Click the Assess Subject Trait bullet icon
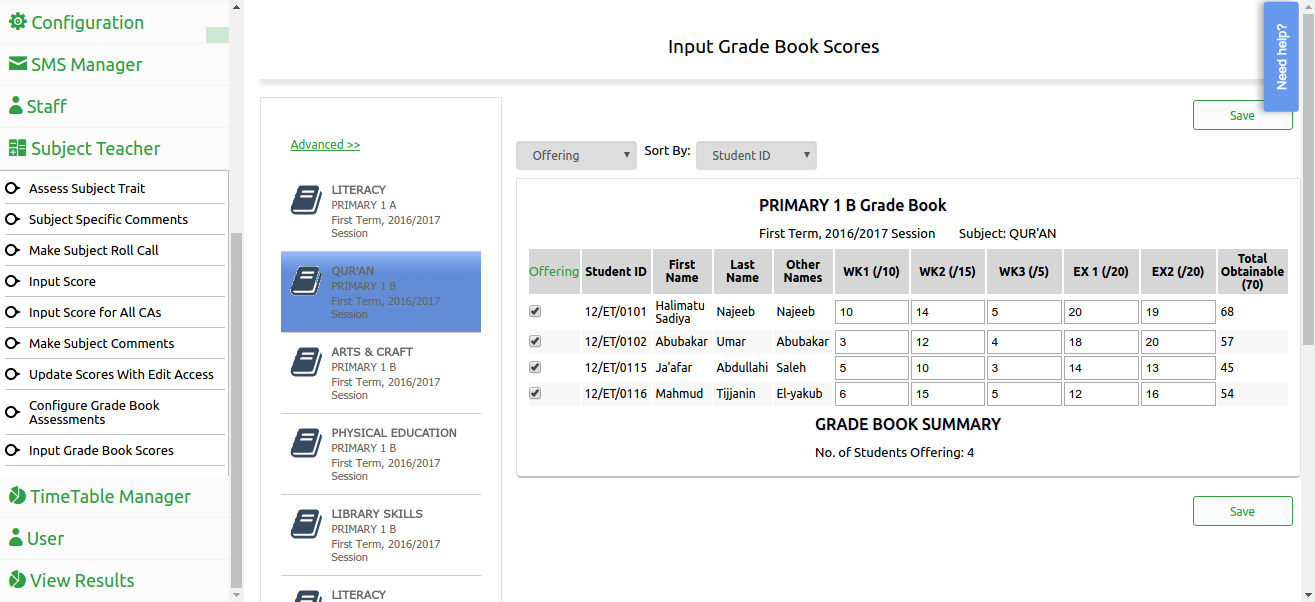 13,188
